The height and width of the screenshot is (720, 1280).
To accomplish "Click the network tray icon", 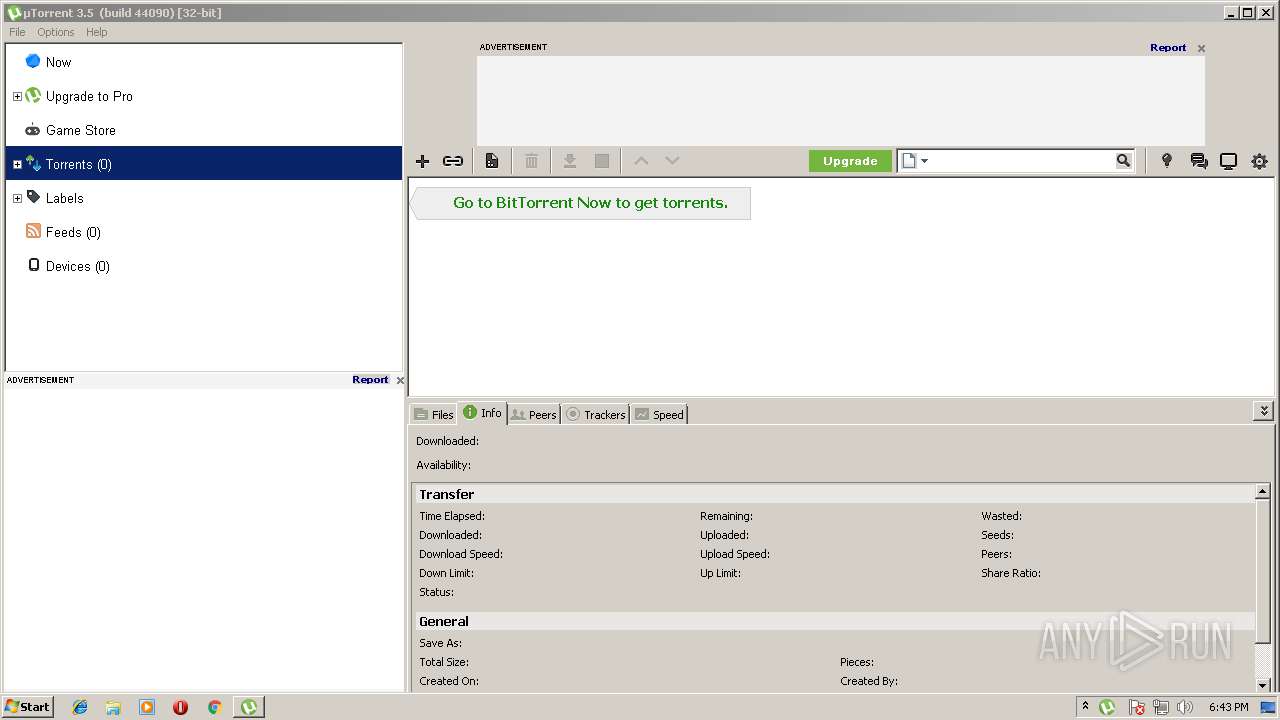I will pyautogui.click(x=1161, y=707).
